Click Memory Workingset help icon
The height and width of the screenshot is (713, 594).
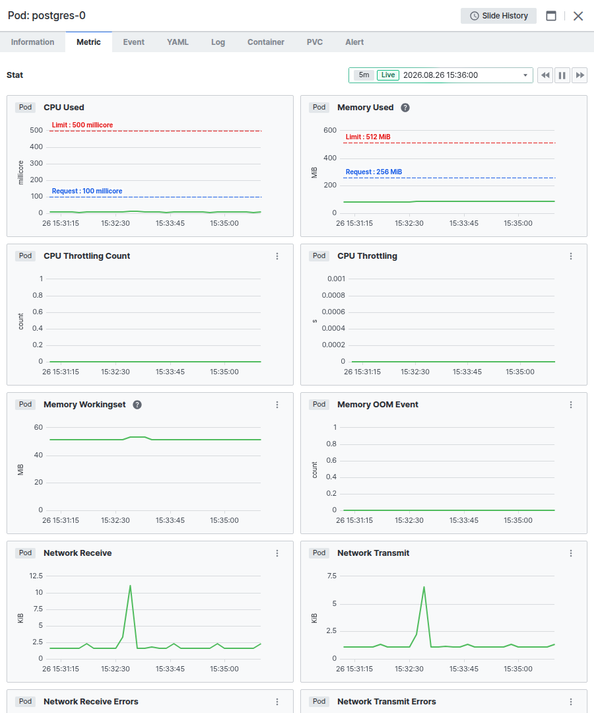pos(137,405)
